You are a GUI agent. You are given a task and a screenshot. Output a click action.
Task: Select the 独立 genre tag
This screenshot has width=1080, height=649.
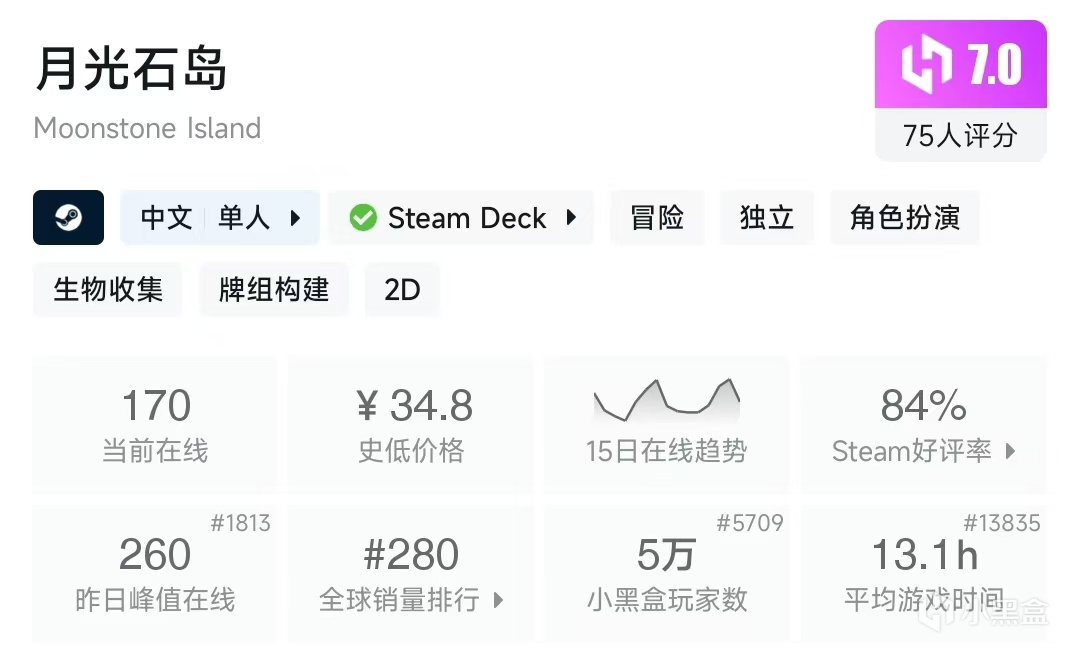click(x=766, y=218)
